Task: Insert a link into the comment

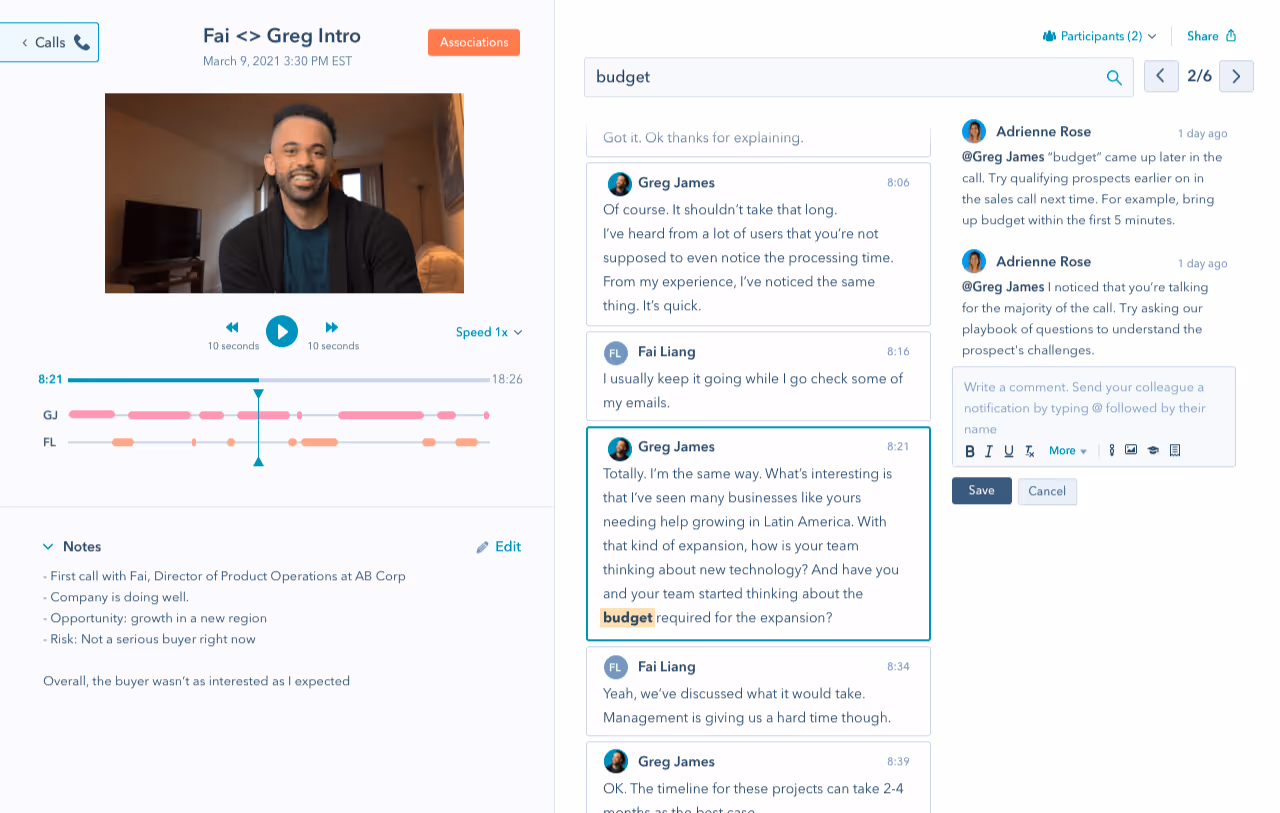Action: pyautogui.click(x=1111, y=451)
